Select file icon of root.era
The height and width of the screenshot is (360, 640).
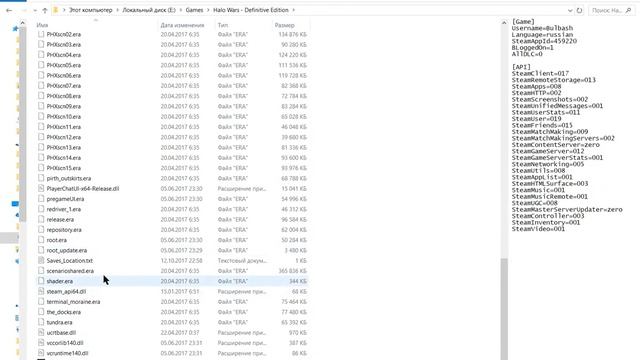tap(41, 240)
